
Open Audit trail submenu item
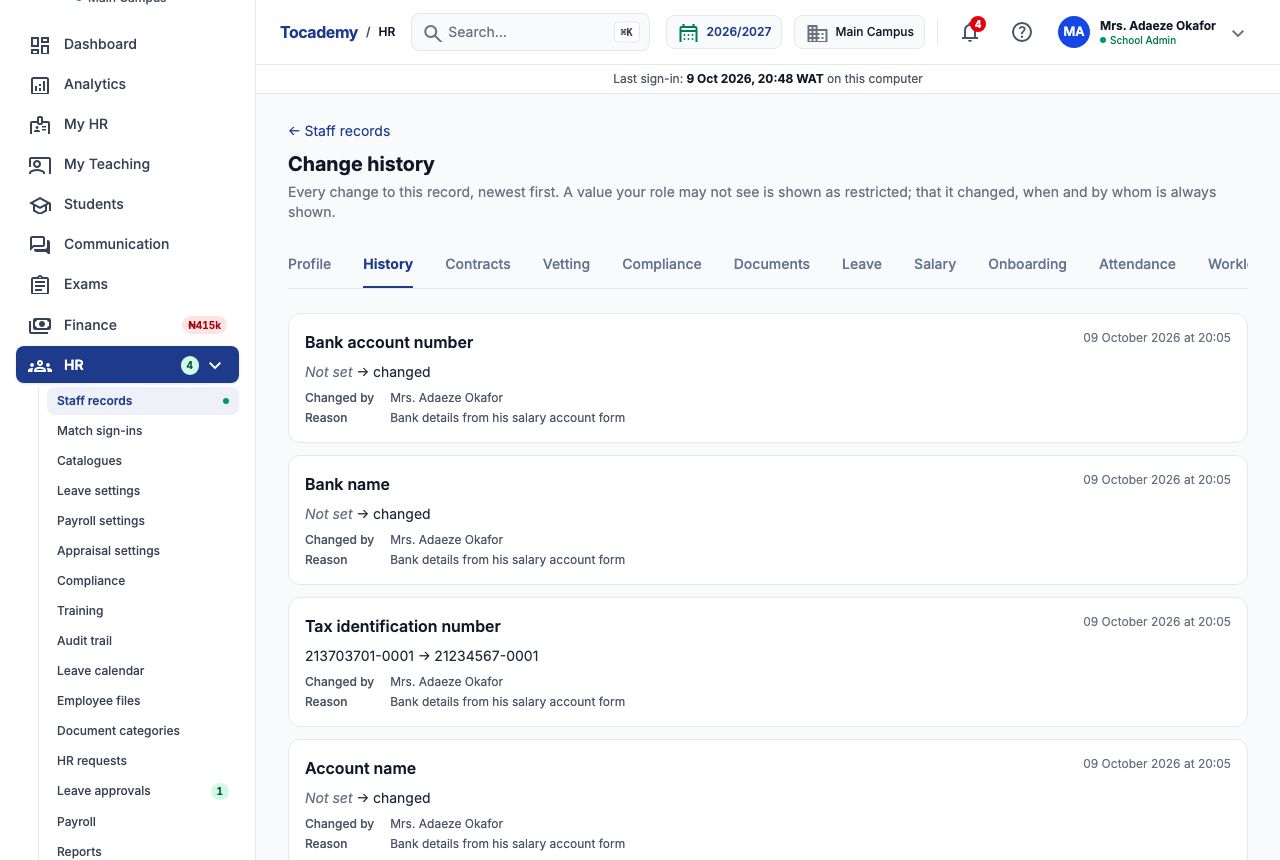tap(142, 641)
